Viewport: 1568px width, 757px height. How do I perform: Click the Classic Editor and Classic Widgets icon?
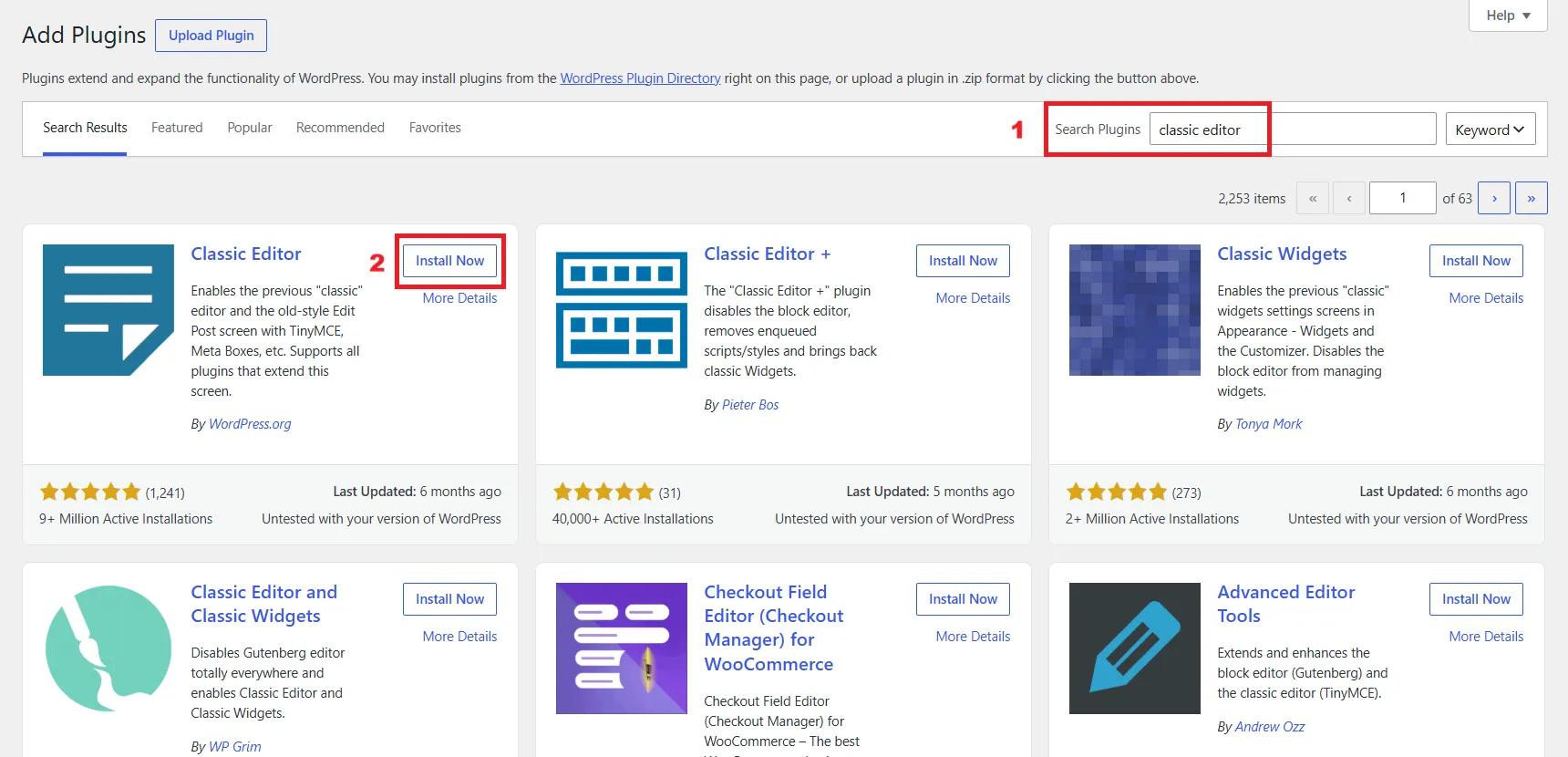(x=108, y=648)
